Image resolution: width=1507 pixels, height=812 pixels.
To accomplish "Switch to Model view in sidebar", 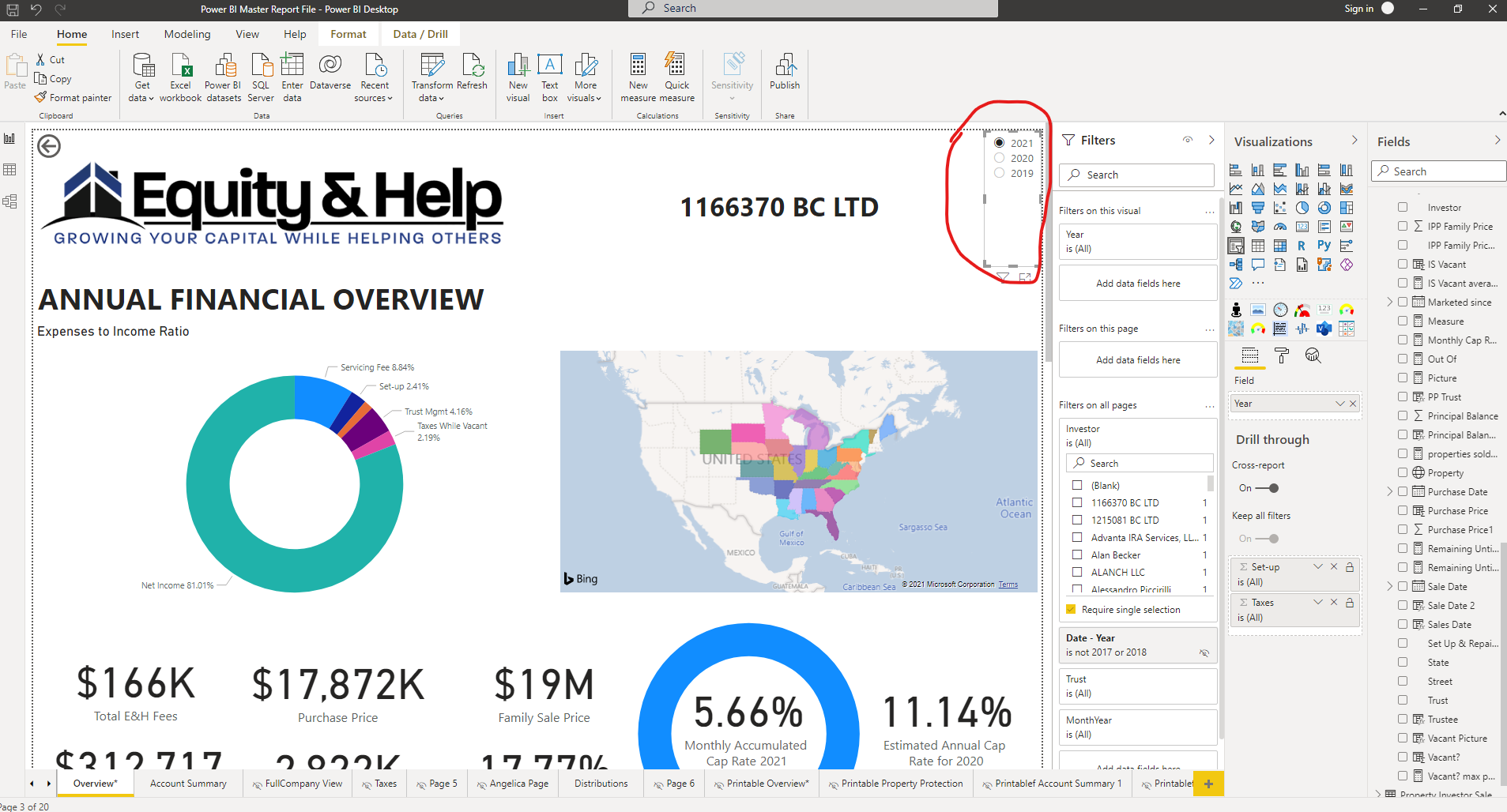I will click(x=9, y=201).
